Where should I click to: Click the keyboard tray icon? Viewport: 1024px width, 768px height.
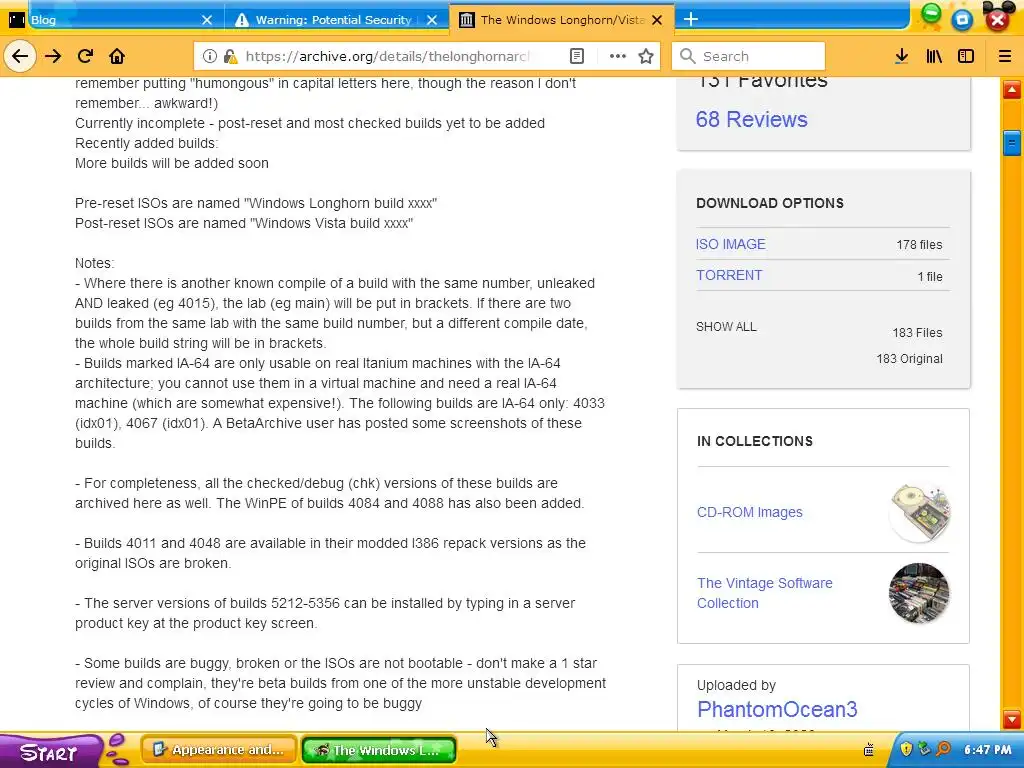tap(869, 750)
